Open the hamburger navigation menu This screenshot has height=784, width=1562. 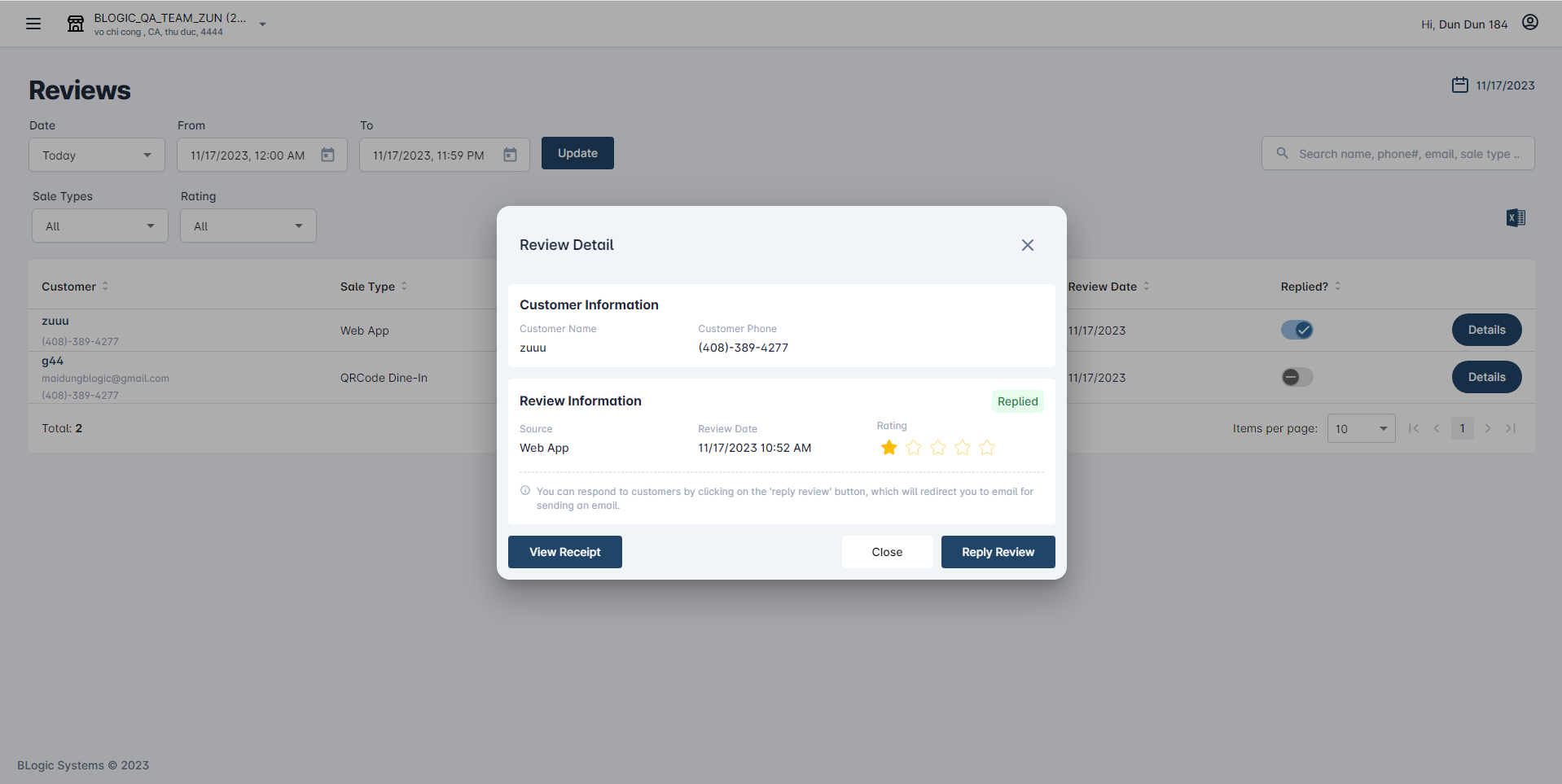tap(33, 24)
